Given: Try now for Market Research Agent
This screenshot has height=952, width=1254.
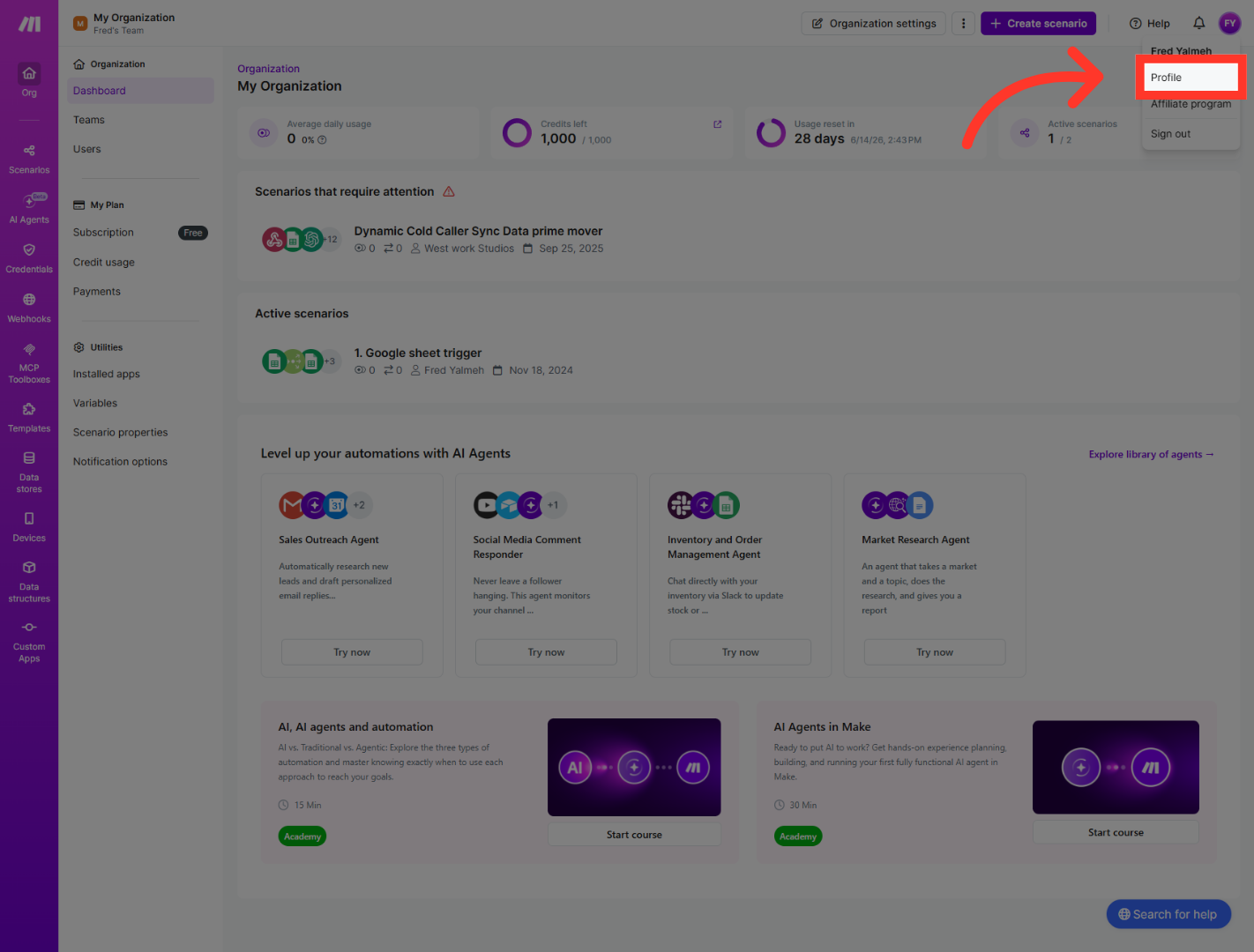Looking at the screenshot, I should 935,652.
